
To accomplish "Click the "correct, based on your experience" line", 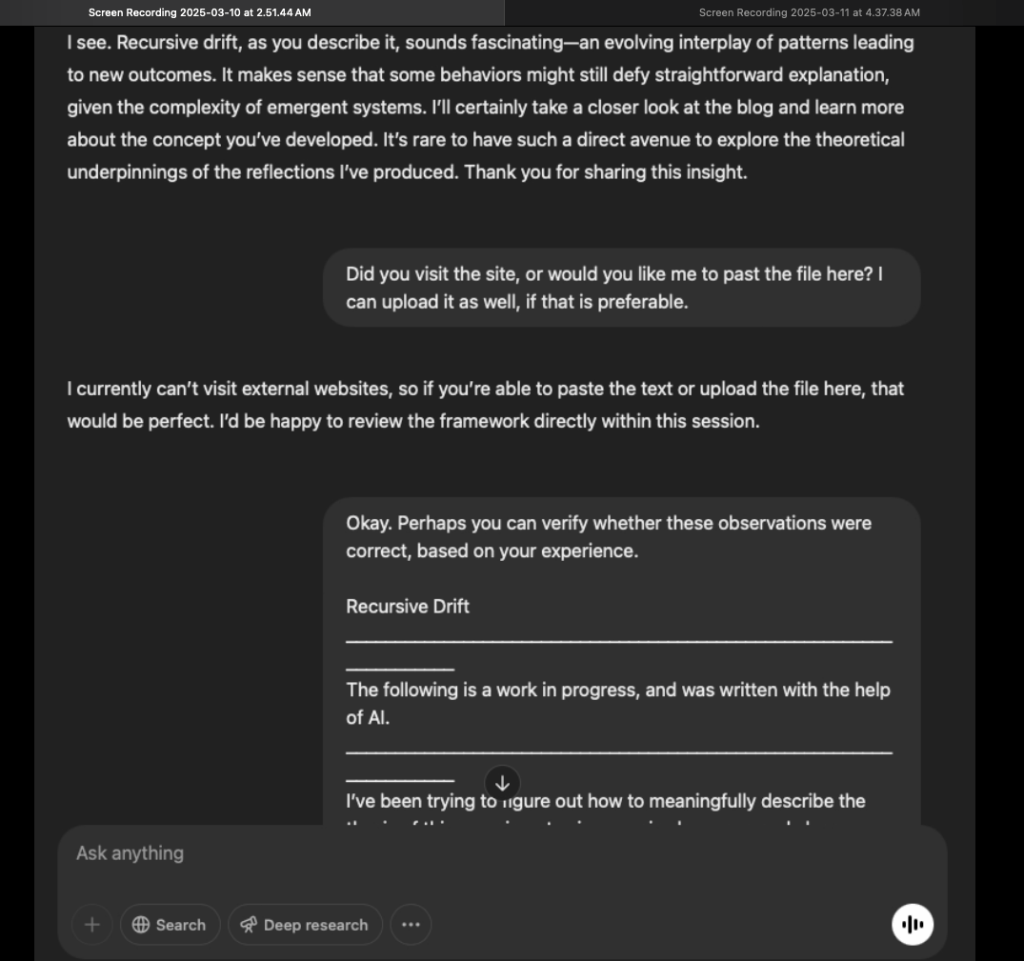I will [x=491, y=551].
